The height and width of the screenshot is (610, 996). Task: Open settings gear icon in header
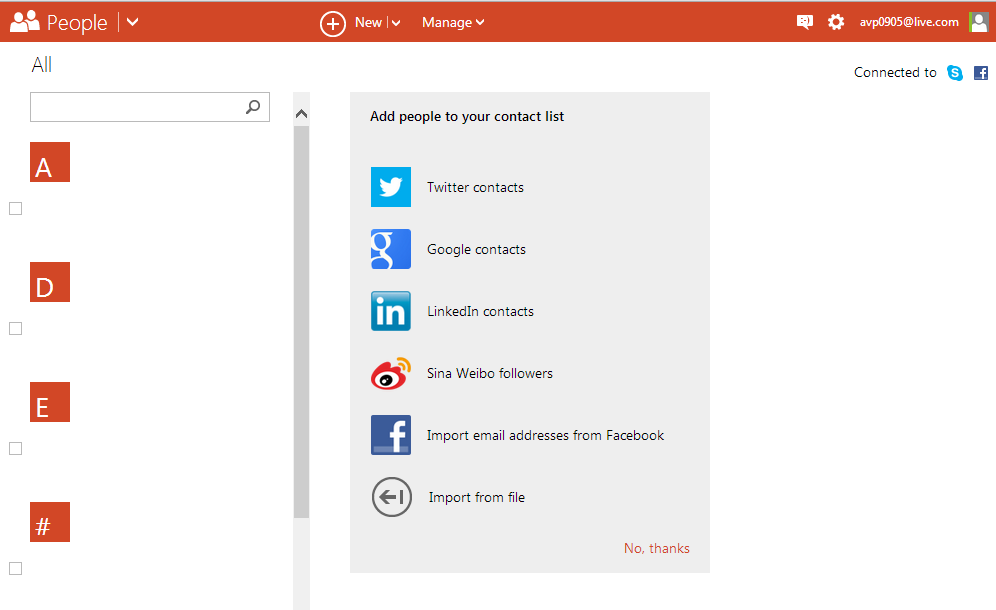pos(836,22)
